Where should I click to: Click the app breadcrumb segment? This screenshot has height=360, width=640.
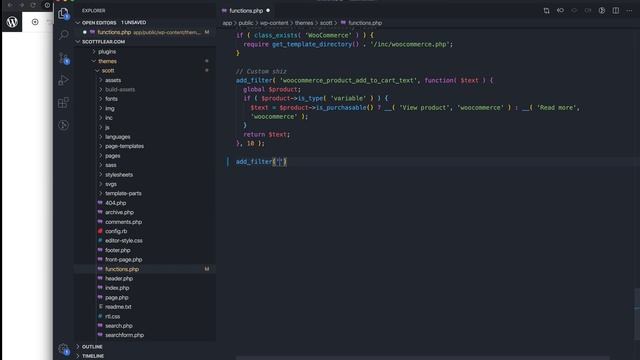[x=227, y=23]
